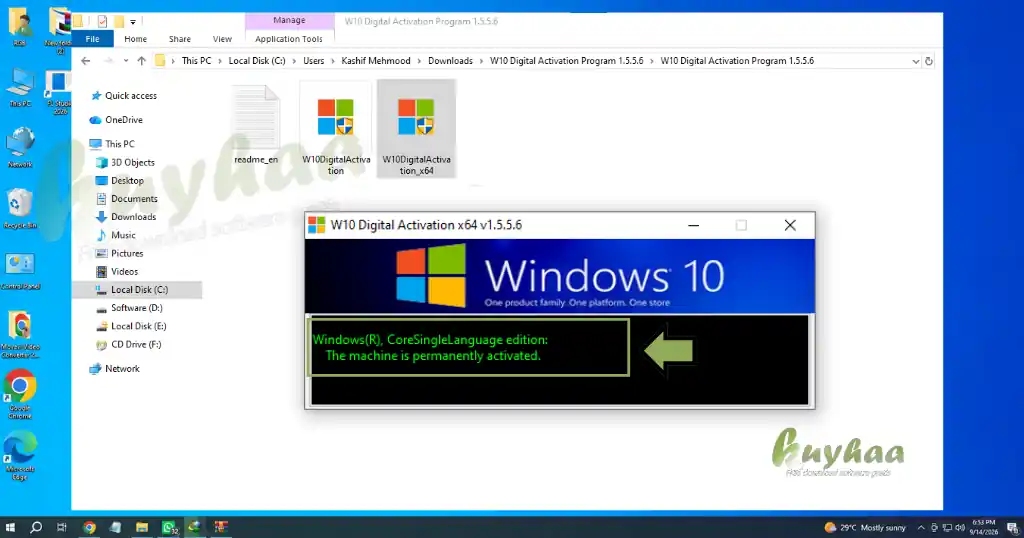
Task: Click the volume speaker tray icon
Action: pyautogui.click(x=959, y=528)
